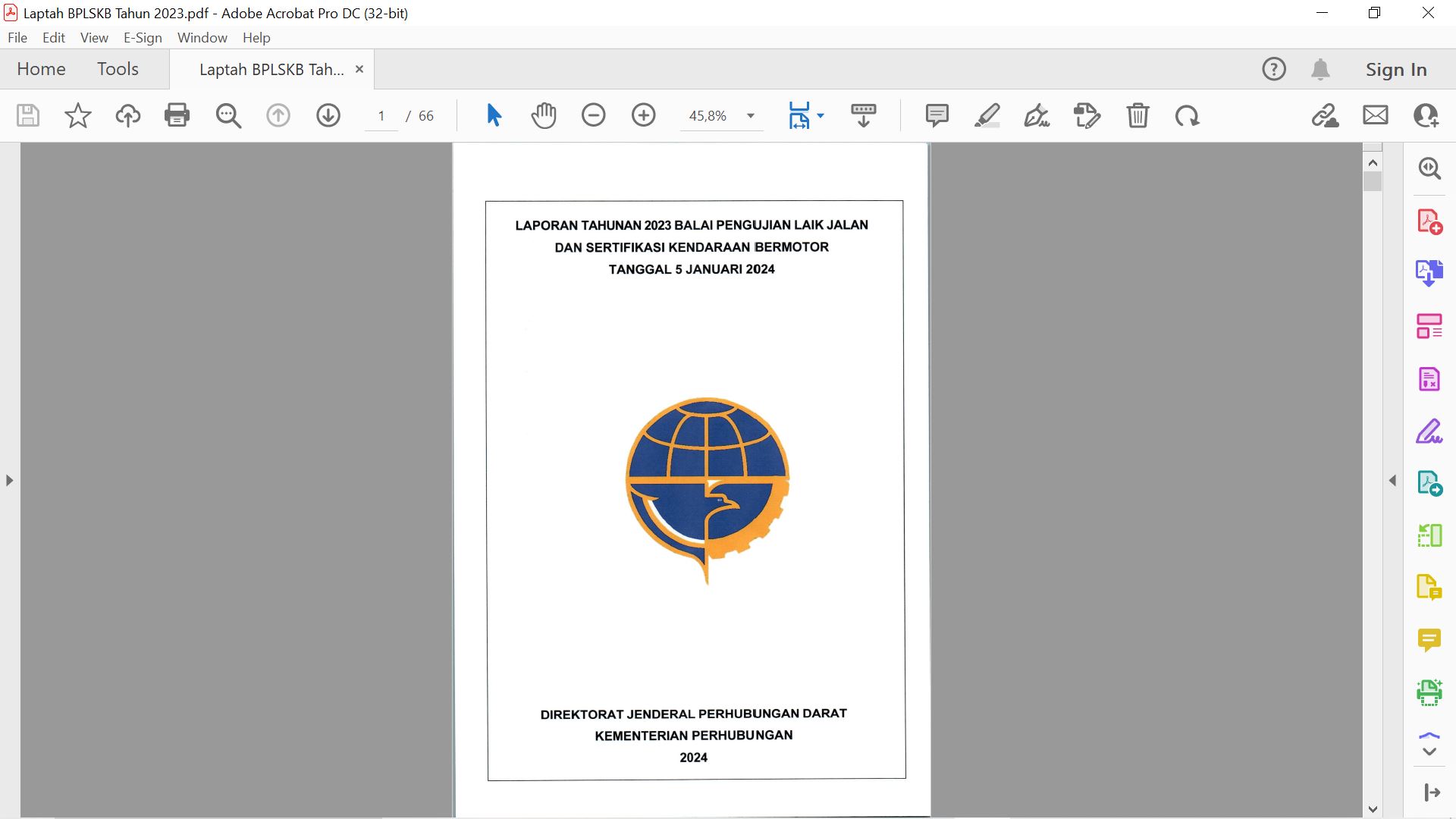
Task: Click the Save file icon
Action: (x=28, y=115)
